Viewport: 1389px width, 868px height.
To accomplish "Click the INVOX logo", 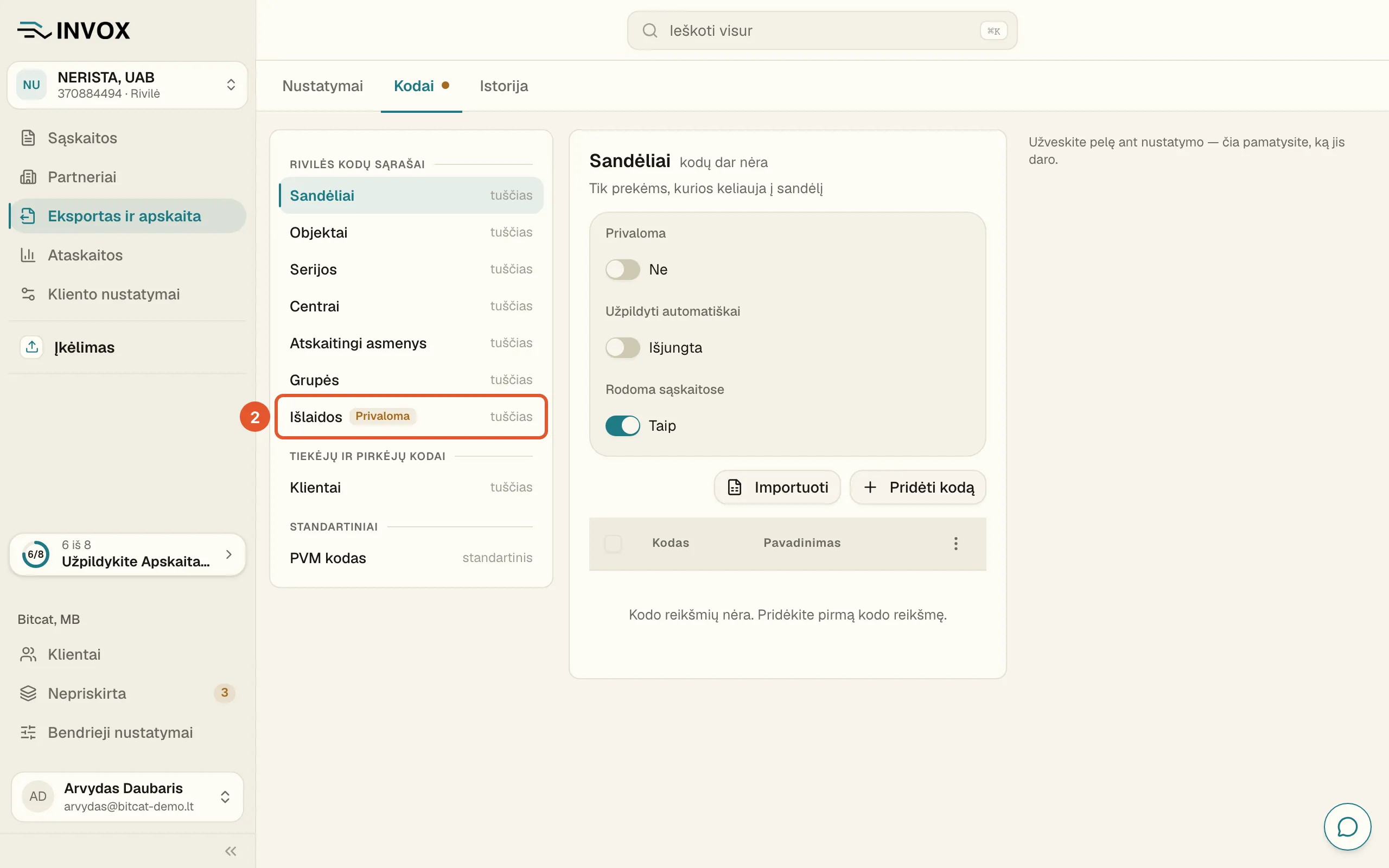I will tap(73, 30).
